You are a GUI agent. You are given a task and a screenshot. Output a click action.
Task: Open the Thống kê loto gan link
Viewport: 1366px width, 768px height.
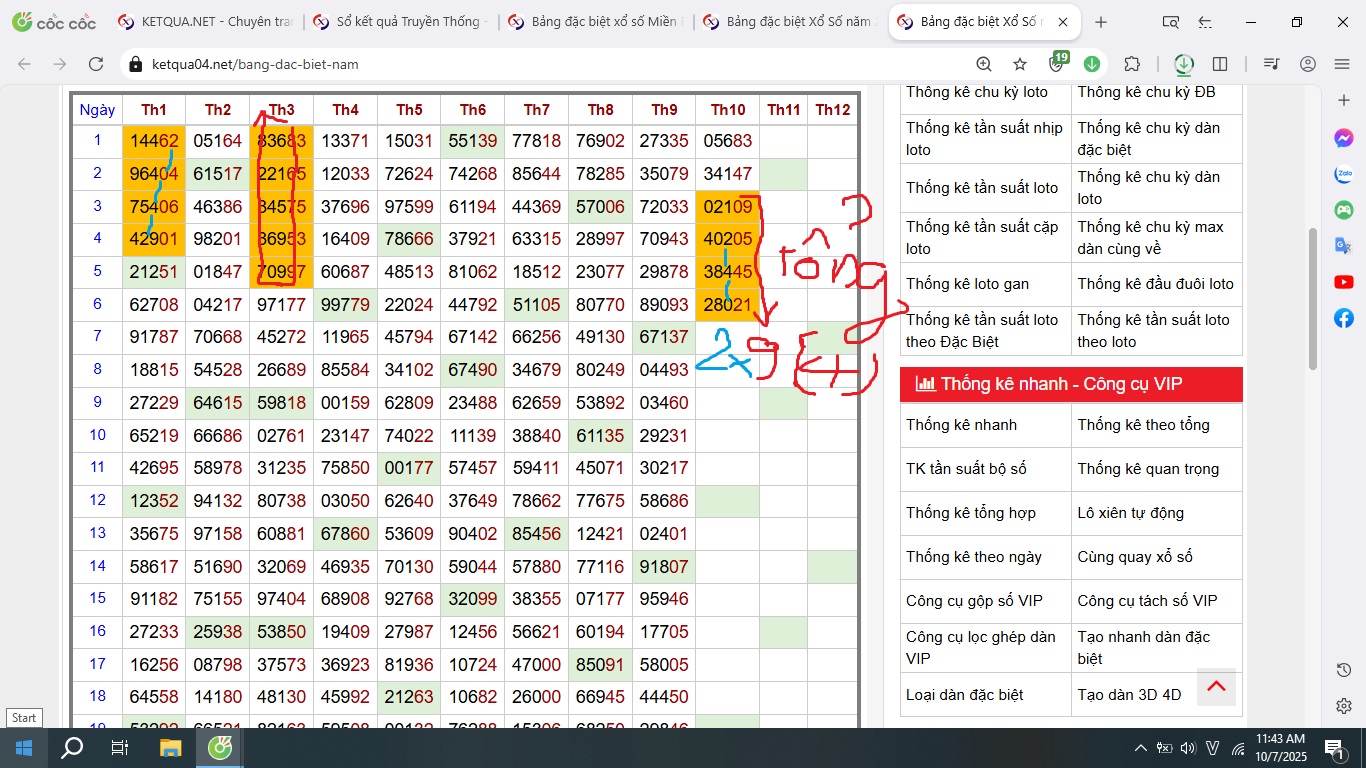coord(967,284)
